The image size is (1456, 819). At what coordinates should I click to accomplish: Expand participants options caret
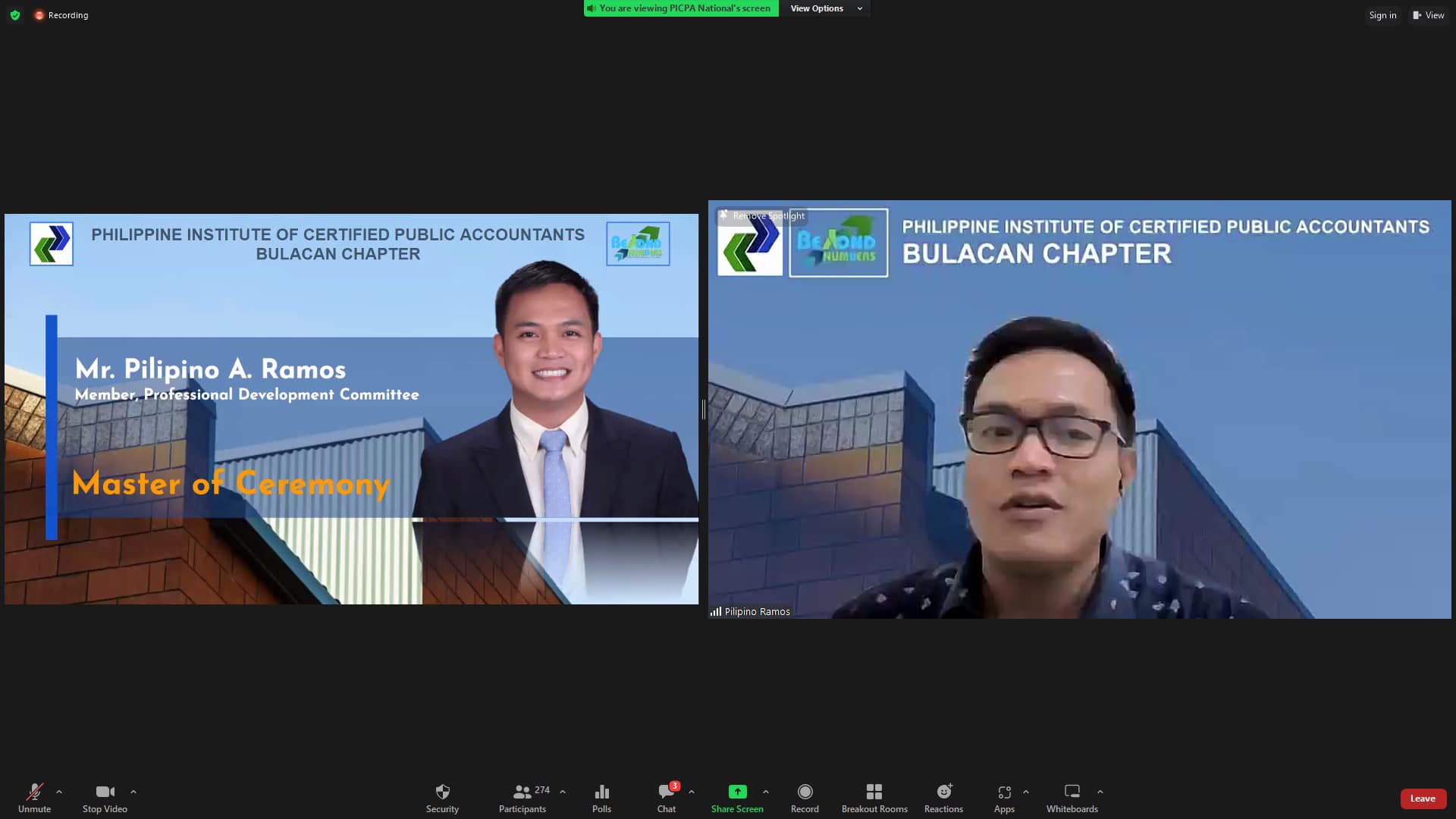563,792
